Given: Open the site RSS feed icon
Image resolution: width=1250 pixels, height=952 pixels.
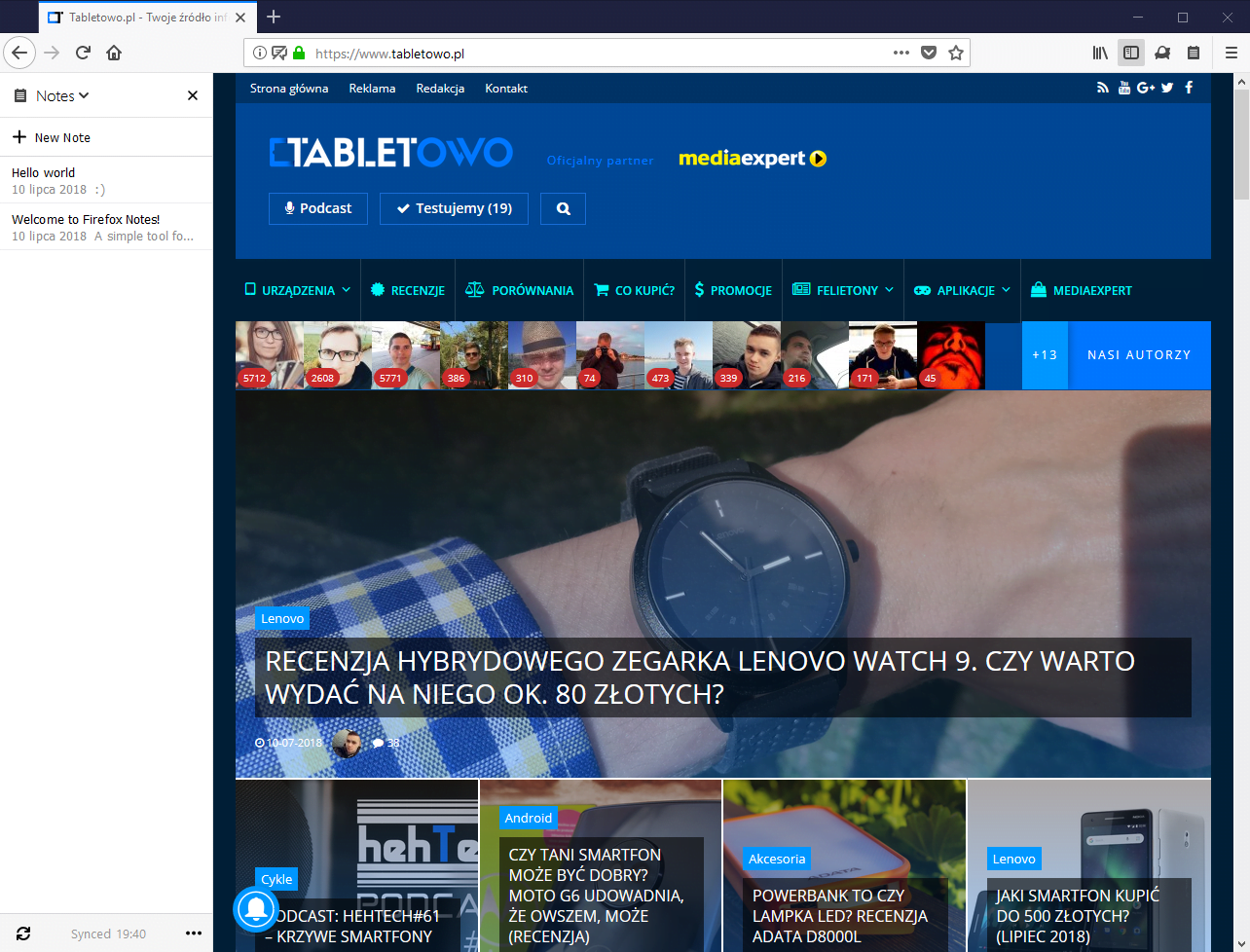Looking at the screenshot, I should tap(1103, 88).
